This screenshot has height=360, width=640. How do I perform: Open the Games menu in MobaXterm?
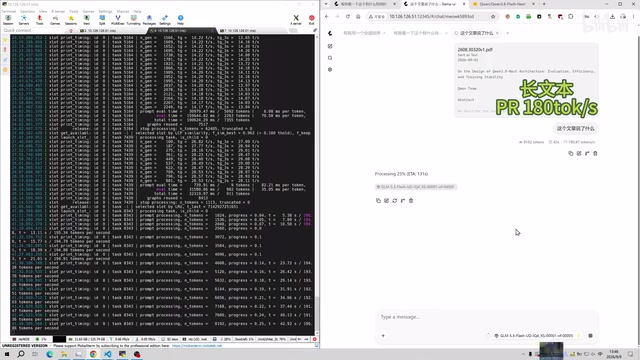click(88, 11)
